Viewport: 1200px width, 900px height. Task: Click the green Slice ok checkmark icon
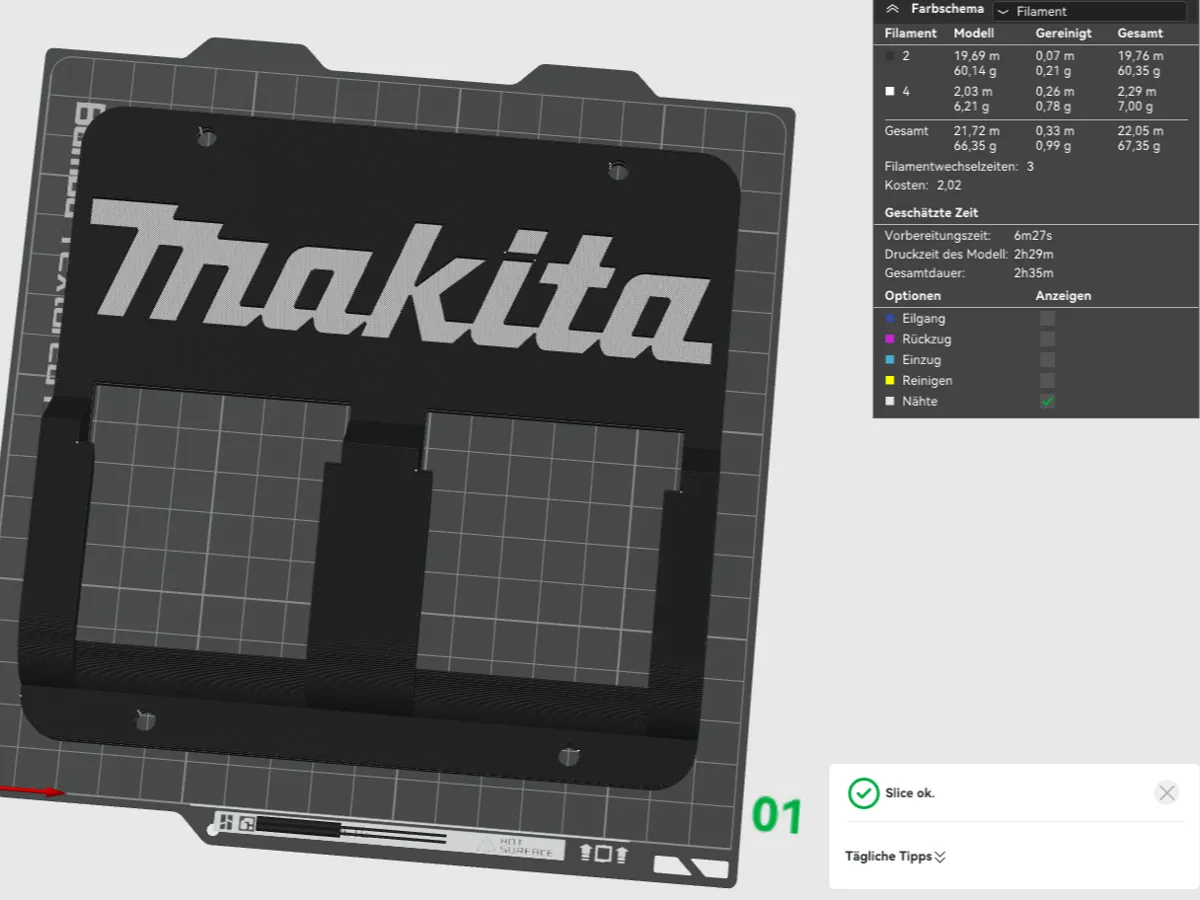(863, 793)
